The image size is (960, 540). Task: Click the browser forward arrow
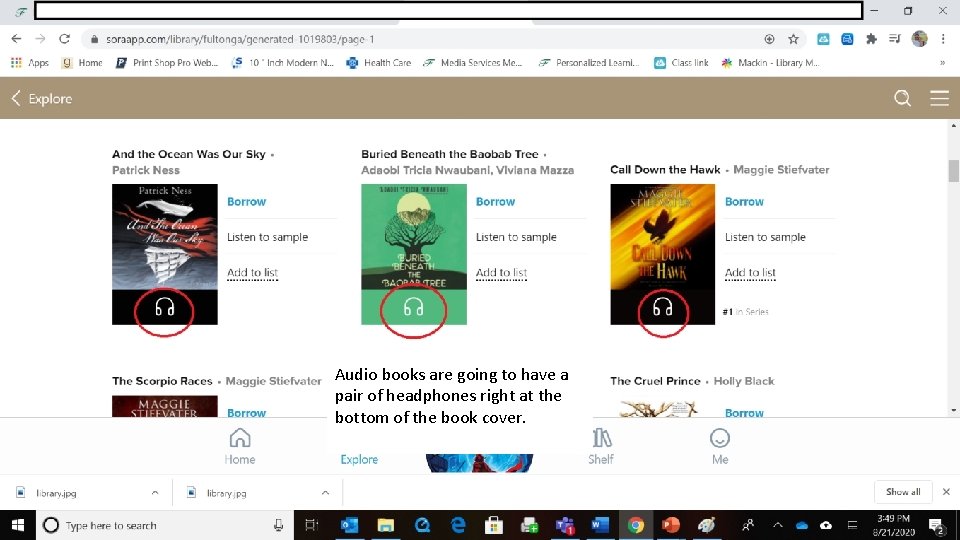click(40, 39)
